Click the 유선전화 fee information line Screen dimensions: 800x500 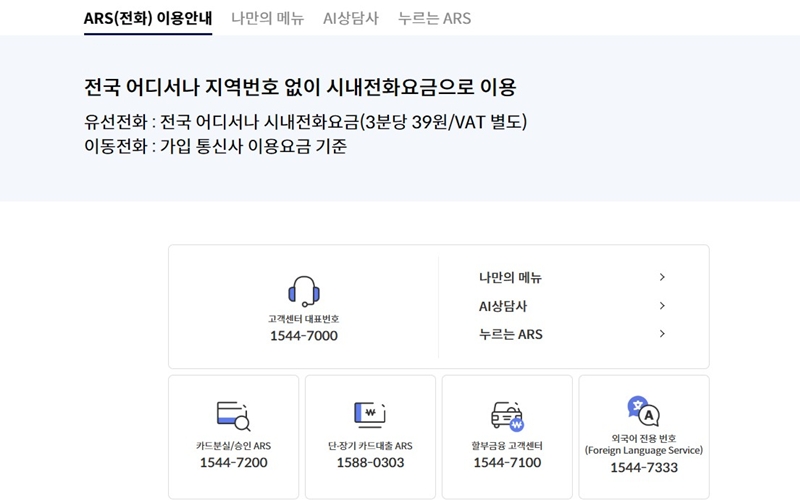305,122
